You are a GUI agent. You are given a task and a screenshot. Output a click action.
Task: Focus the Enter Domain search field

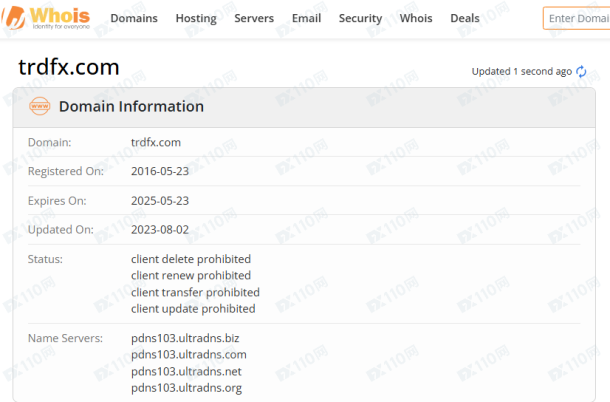[577, 18]
